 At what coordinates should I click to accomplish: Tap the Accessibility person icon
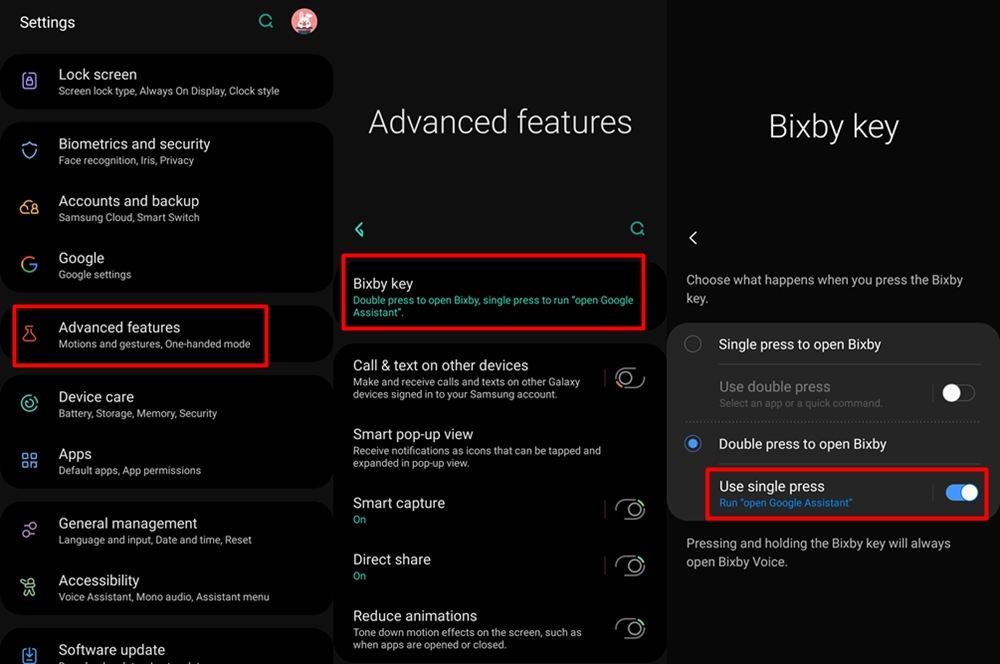click(x=28, y=587)
